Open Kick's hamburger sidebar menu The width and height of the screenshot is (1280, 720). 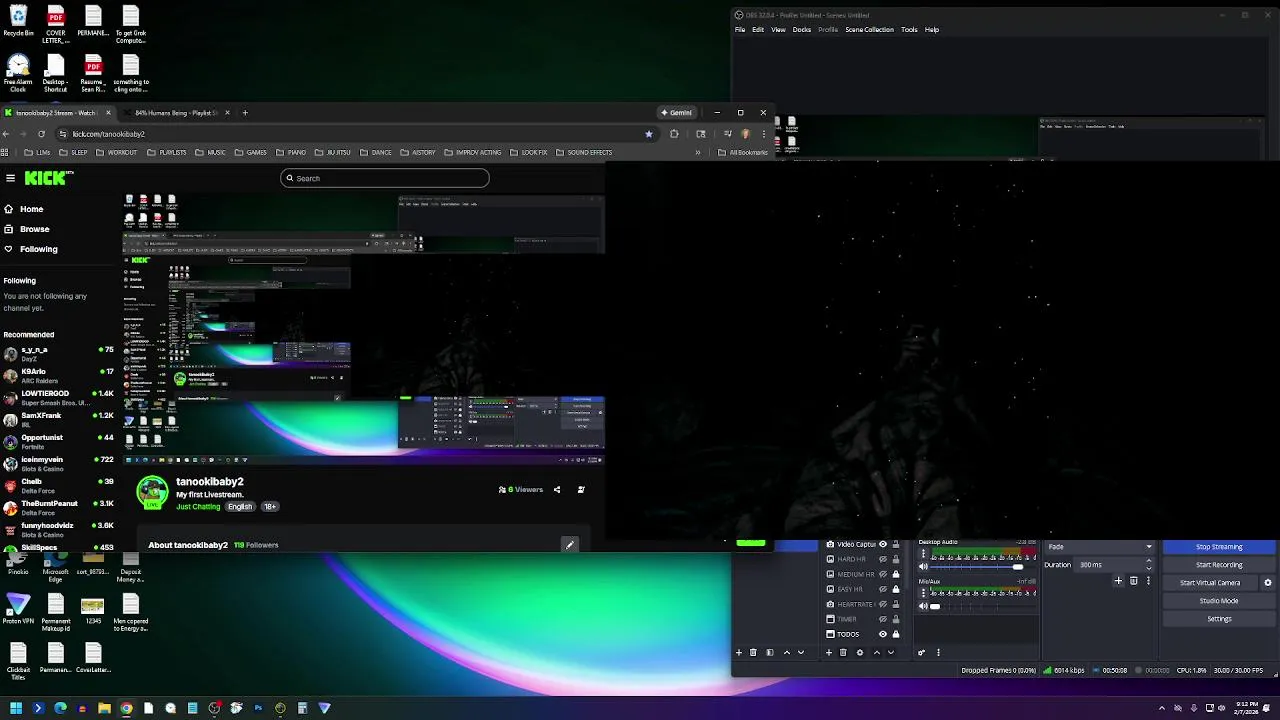[10, 178]
